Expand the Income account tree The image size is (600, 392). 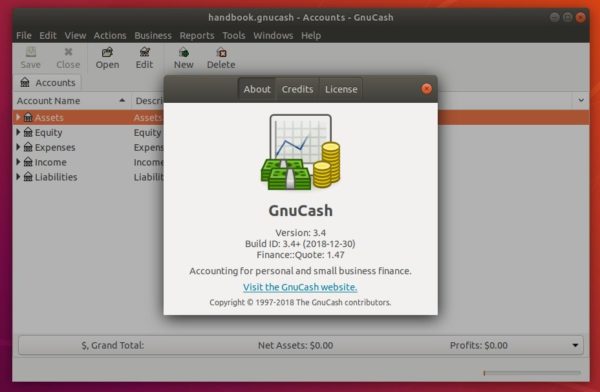(18, 162)
